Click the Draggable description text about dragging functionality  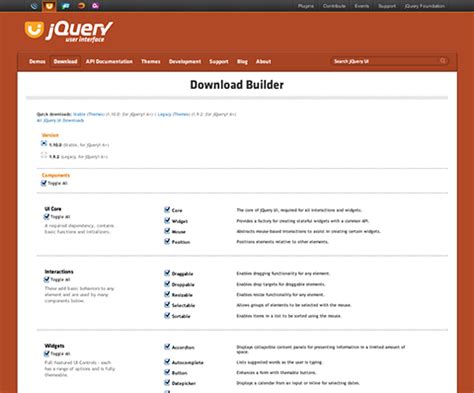(x=283, y=274)
